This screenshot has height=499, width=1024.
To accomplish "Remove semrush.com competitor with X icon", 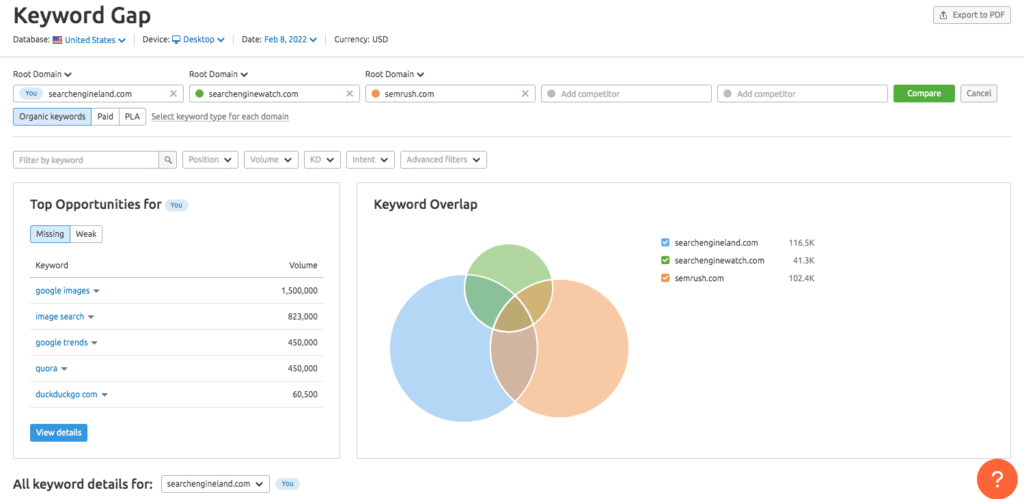I will coord(525,94).
